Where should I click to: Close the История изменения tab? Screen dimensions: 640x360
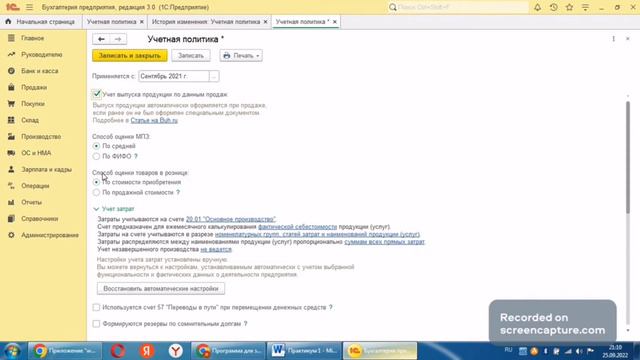coord(265,22)
